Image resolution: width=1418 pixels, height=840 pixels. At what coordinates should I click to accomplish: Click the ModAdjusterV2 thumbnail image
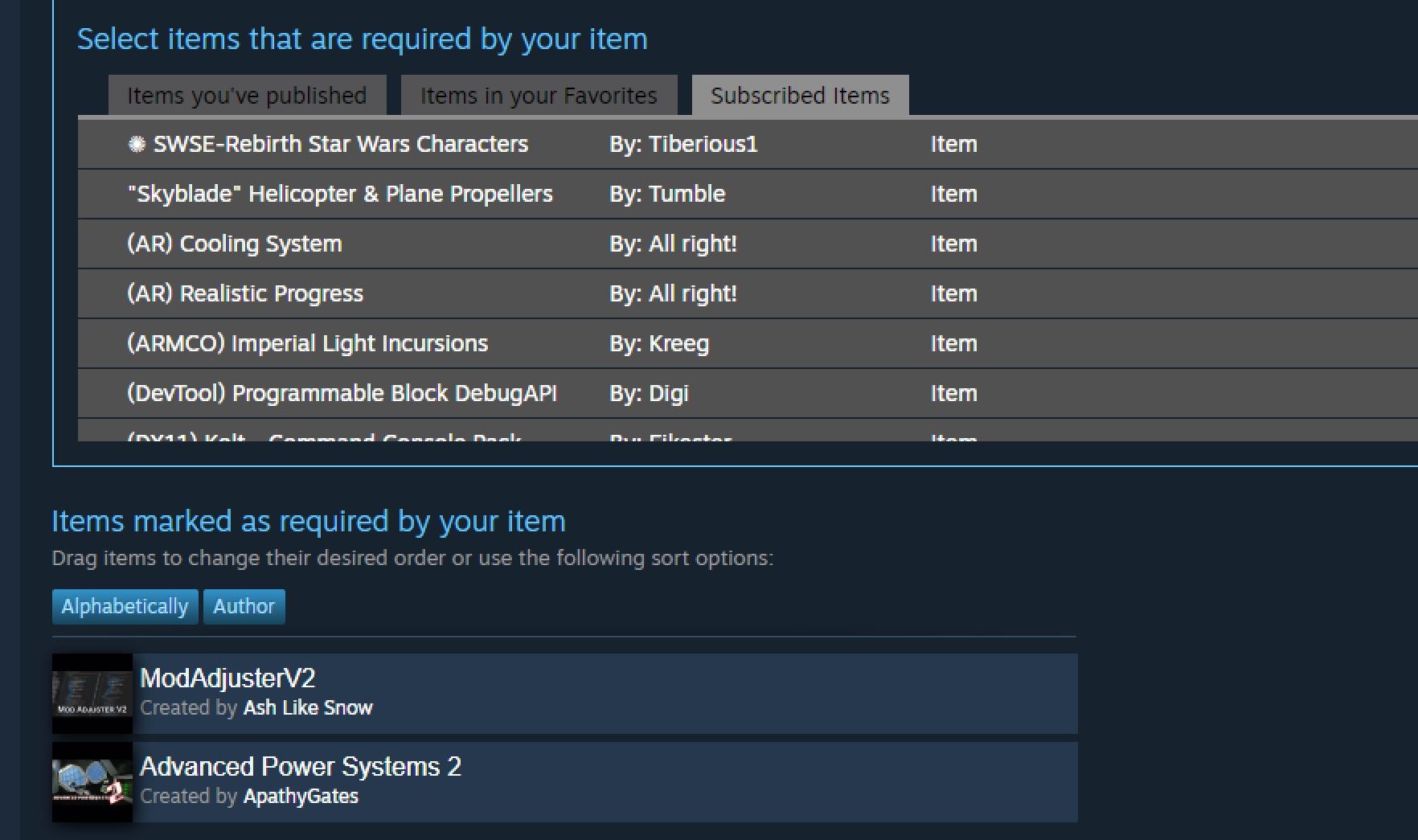92,693
